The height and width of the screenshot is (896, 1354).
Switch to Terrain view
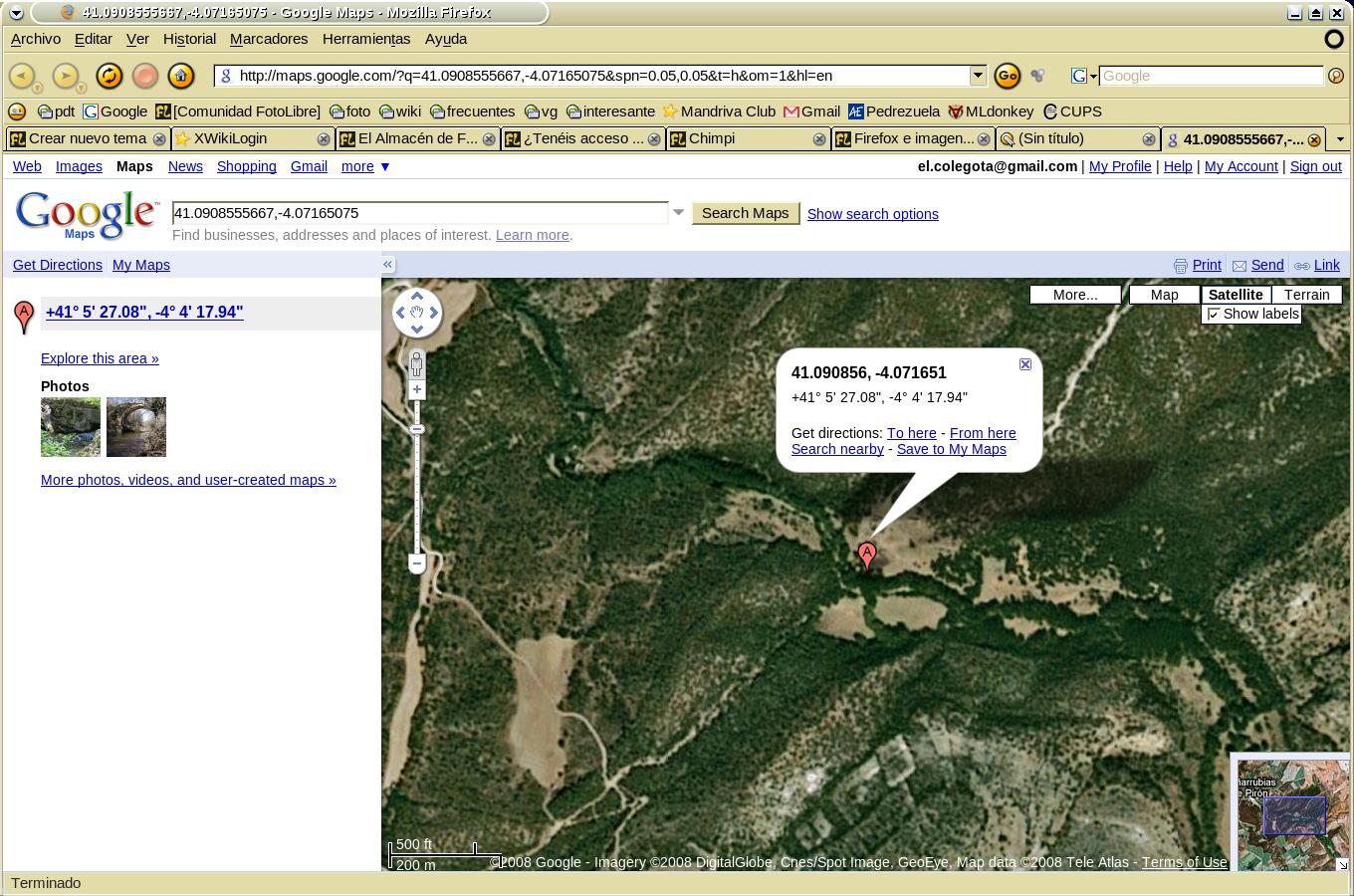(x=1306, y=295)
